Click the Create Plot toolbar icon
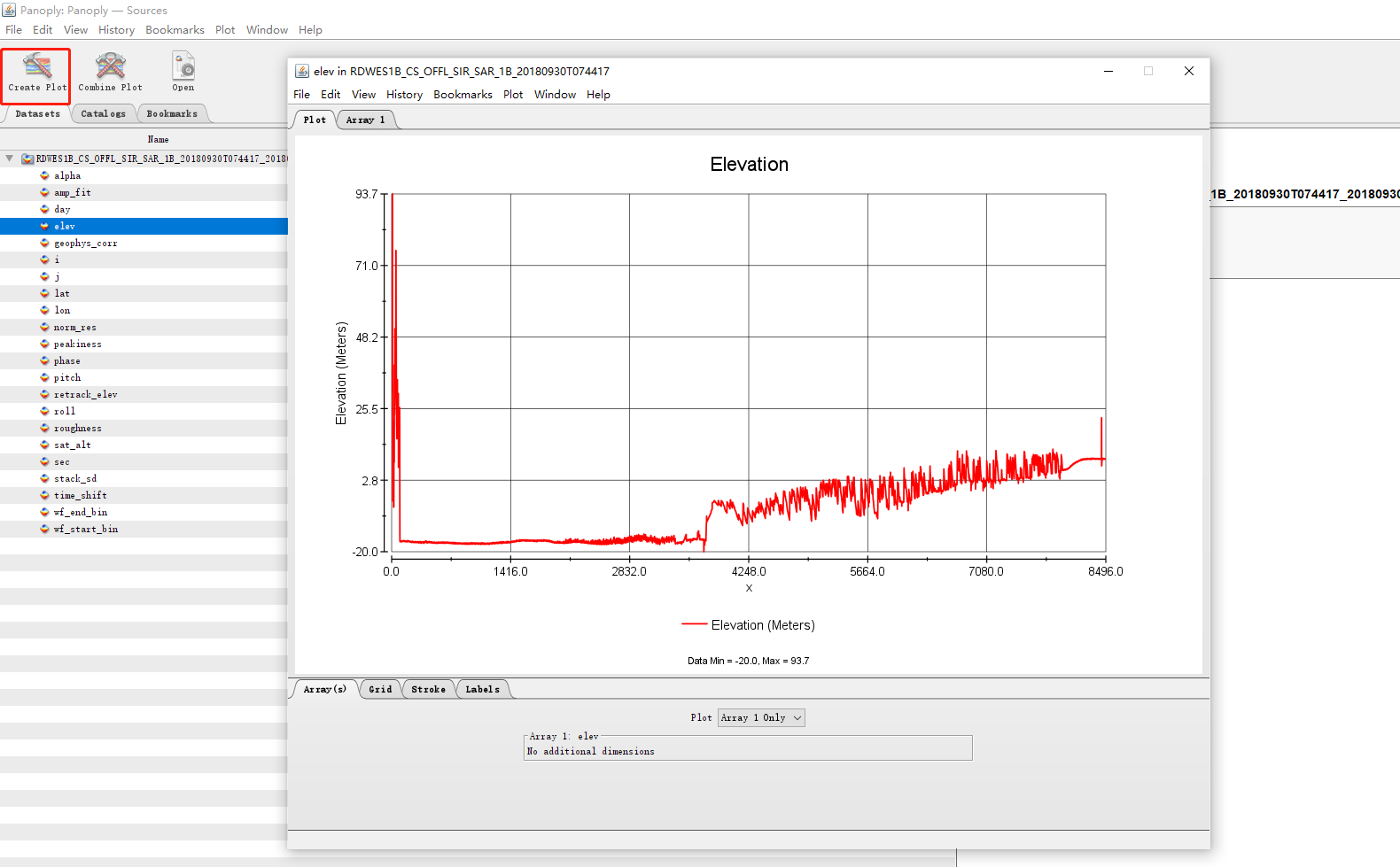 pos(36,73)
